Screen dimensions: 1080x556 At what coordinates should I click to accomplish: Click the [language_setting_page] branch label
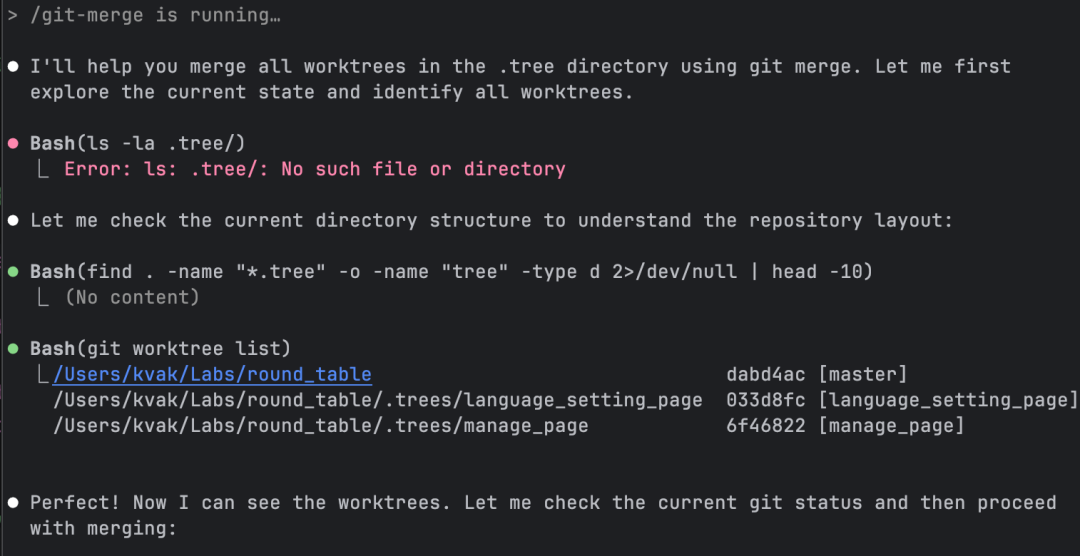(x=948, y=400)
